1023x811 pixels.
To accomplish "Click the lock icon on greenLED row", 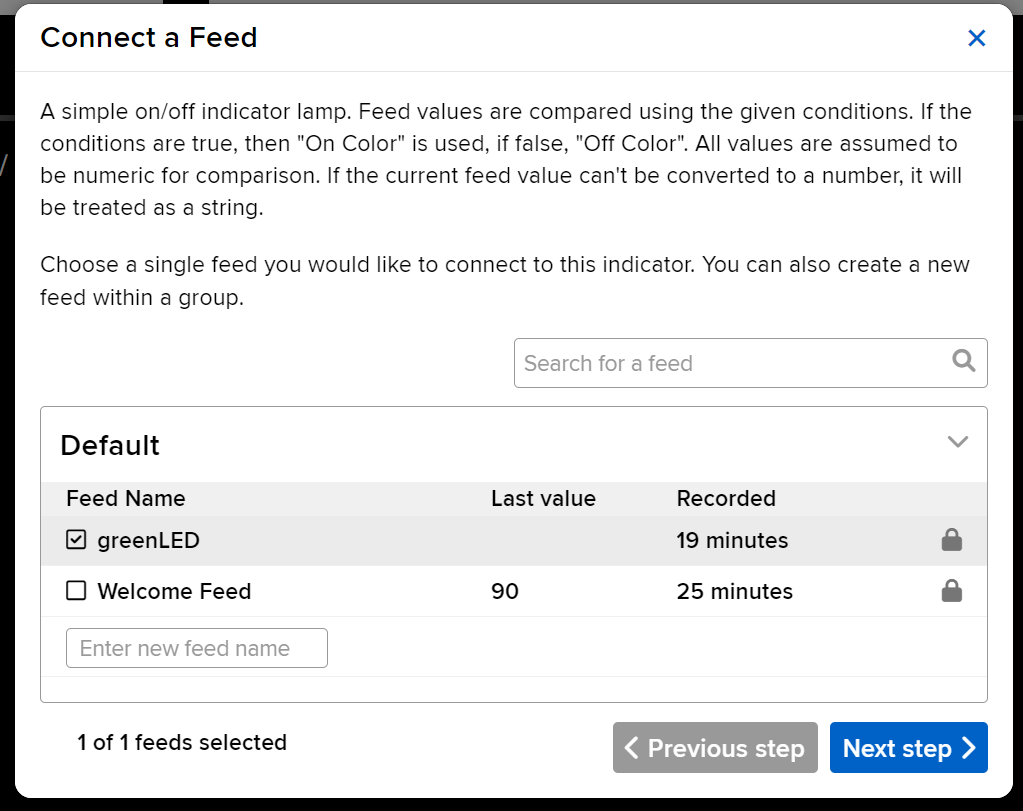I will click(951, 540).
